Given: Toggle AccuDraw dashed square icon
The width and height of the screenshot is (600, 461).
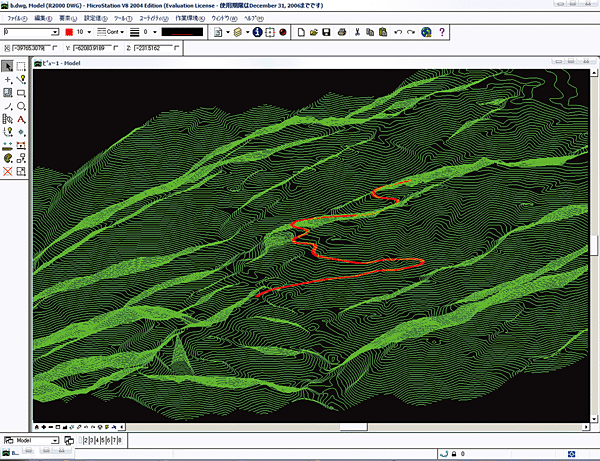Looking at the screenshot, I should tap(270, 32).
